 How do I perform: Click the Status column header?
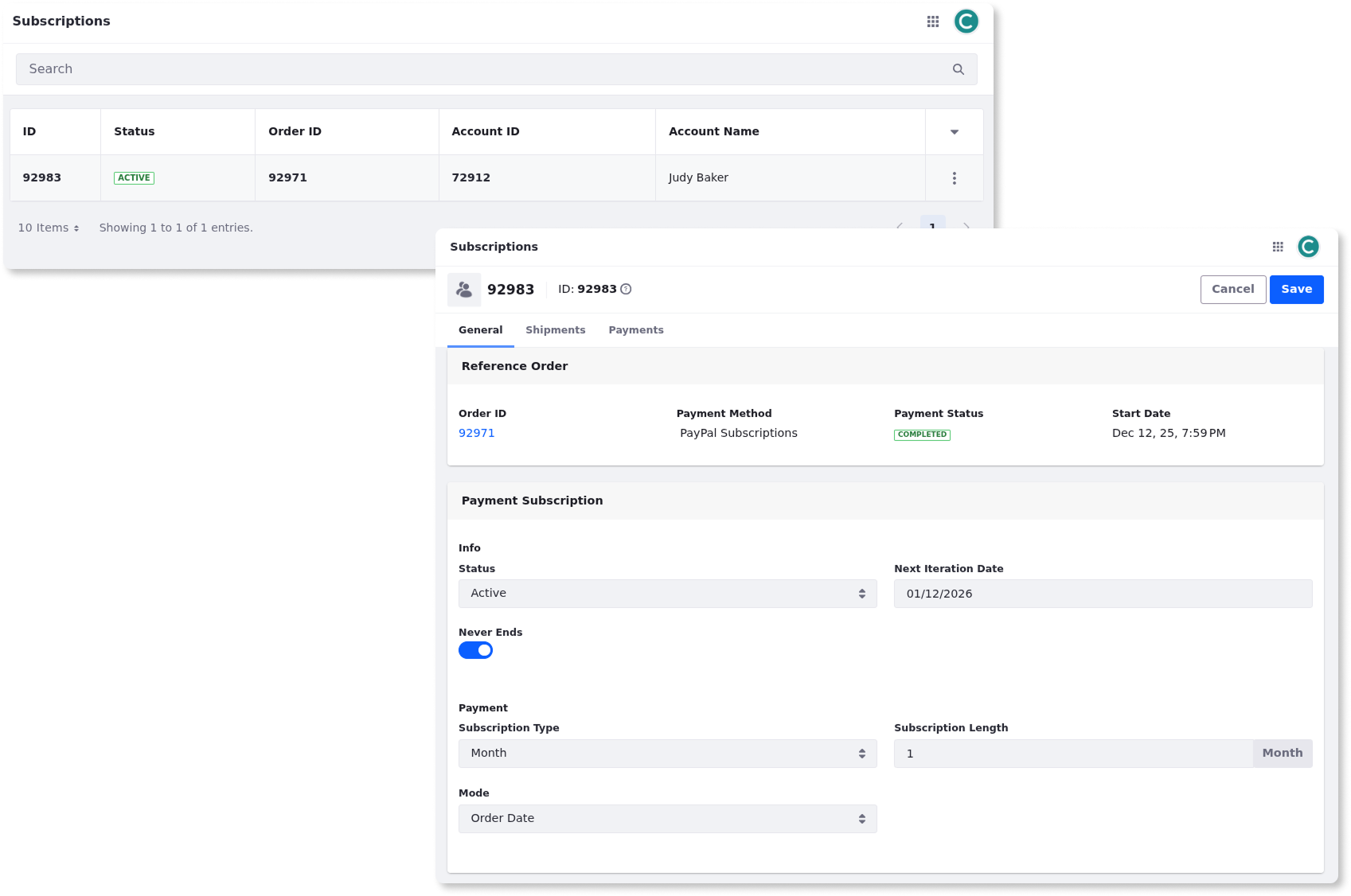coord(178,132)
